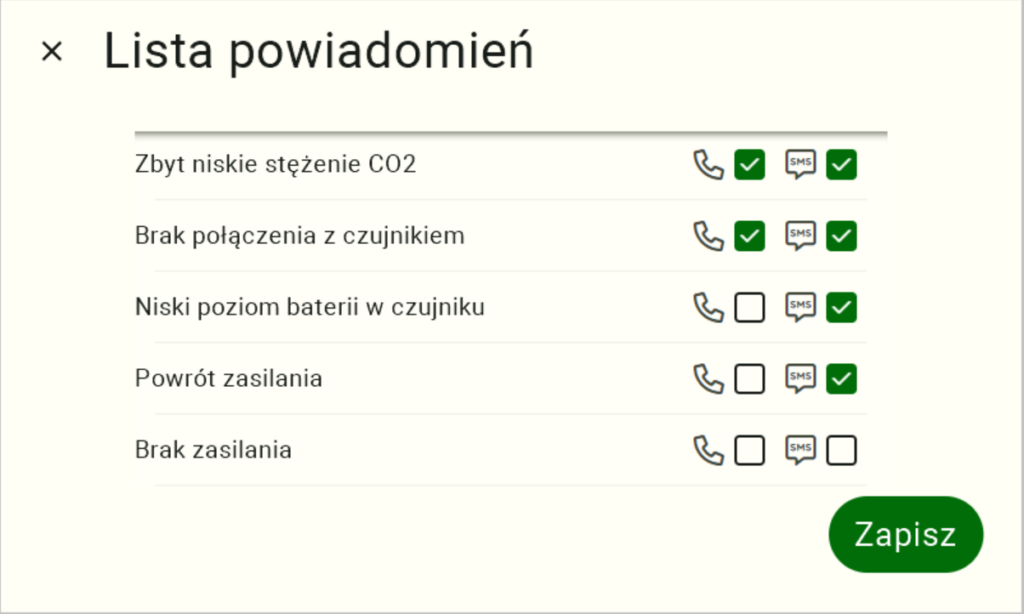
Task: Click SMS icon for Brak zasilania
Action: point(801,450)
